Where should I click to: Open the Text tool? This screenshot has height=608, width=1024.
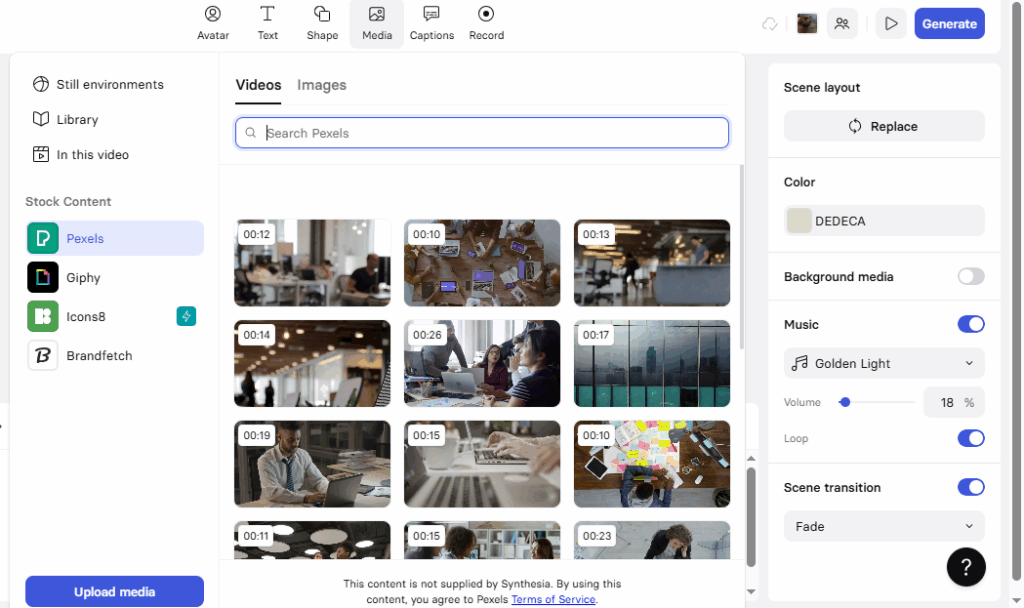pos(267,22)
